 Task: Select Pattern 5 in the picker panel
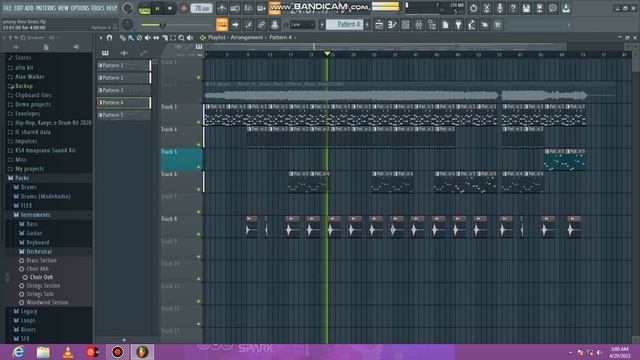point(124,115)
